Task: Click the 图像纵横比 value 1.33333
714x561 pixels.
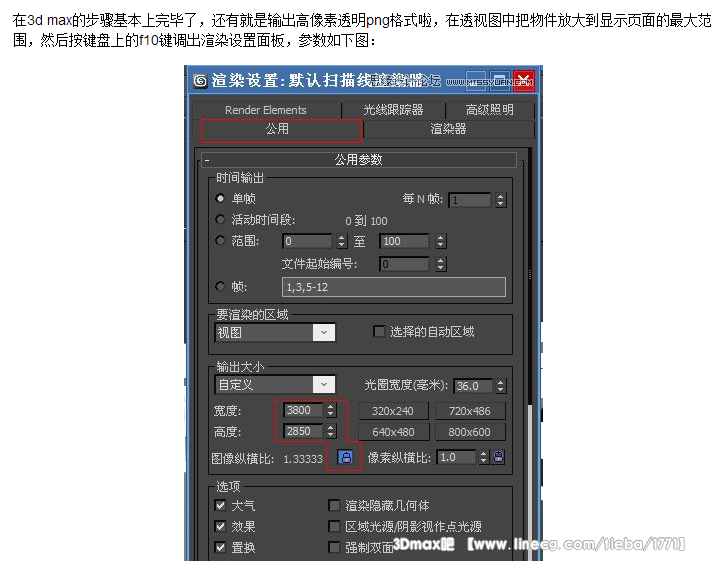Action: (303, 459)
